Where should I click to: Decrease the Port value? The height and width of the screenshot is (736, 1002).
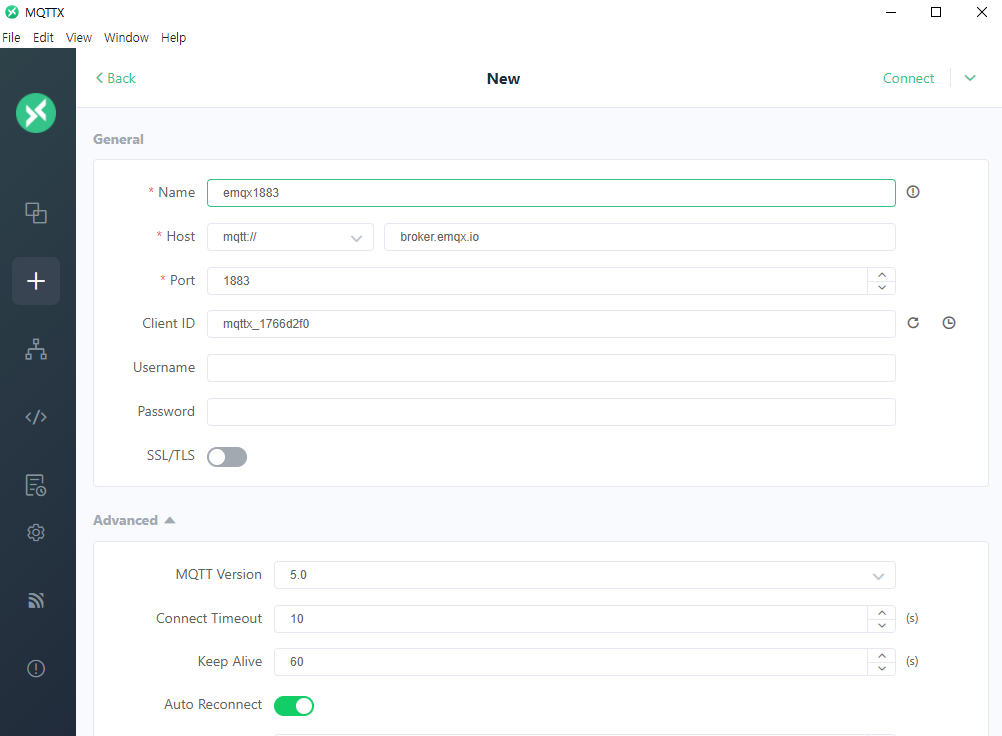click(x=882, y=288)
